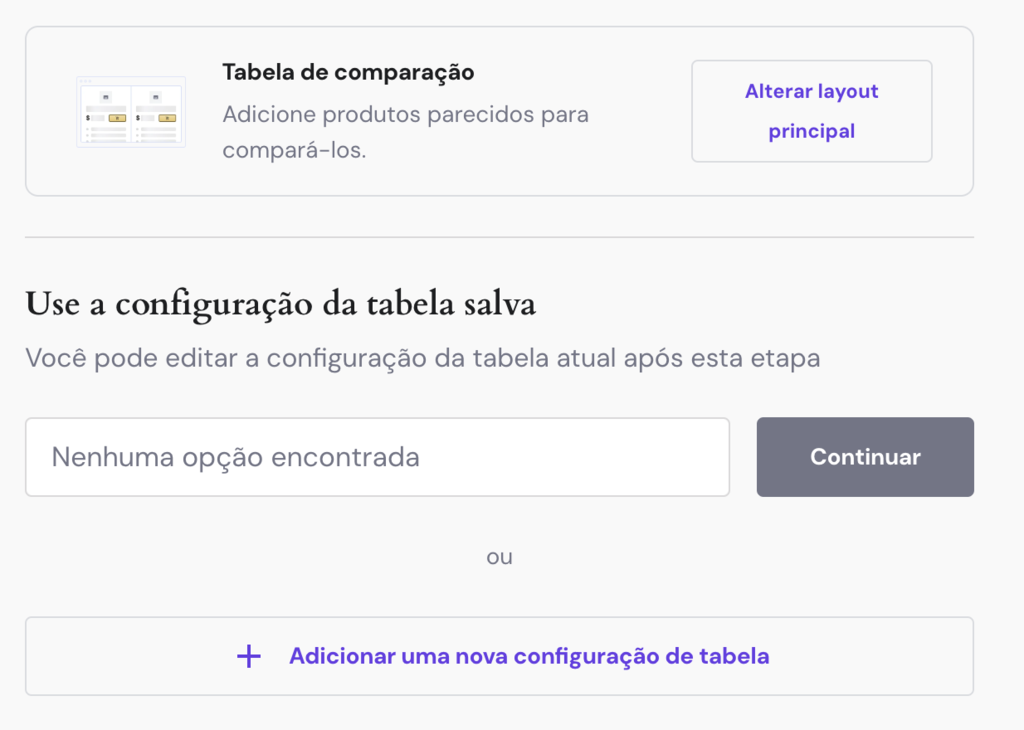
Task: Click the comparison table layout preview icon
Action: [130, 110]
